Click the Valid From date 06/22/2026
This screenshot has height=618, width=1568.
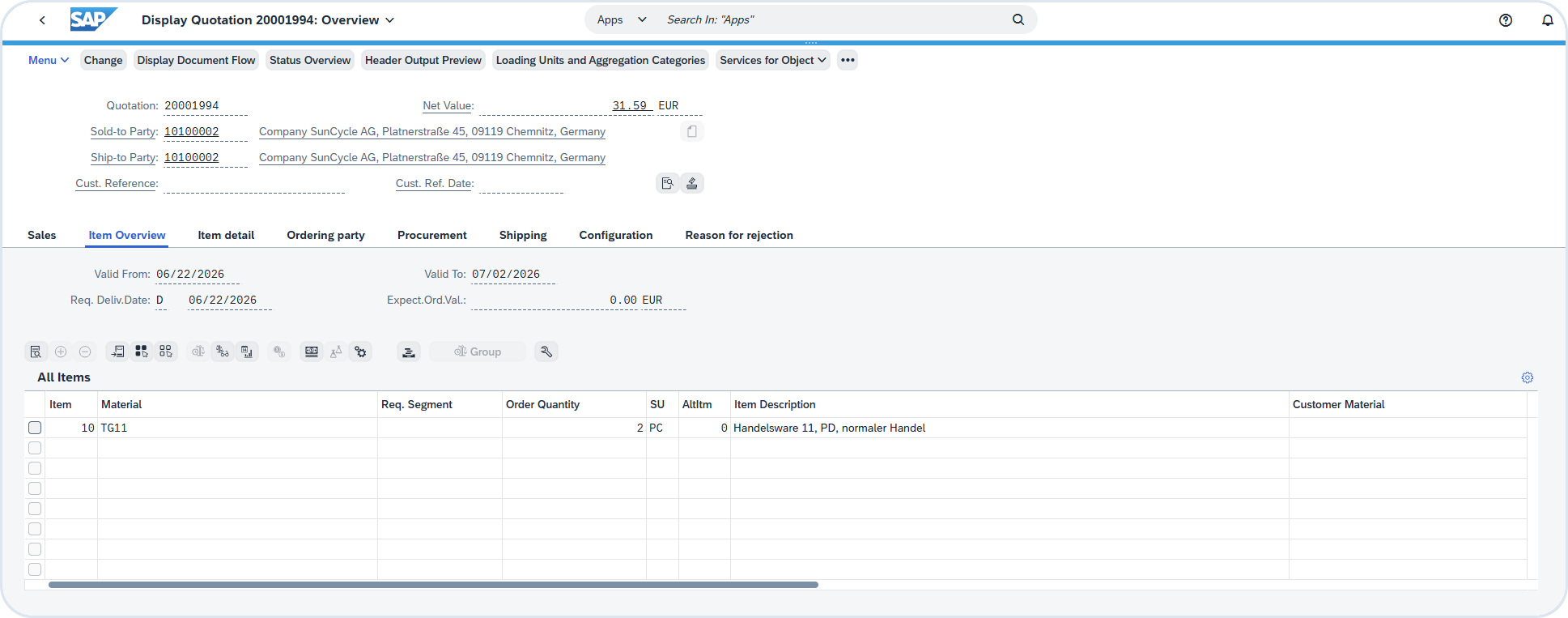(x=198, y=274)
